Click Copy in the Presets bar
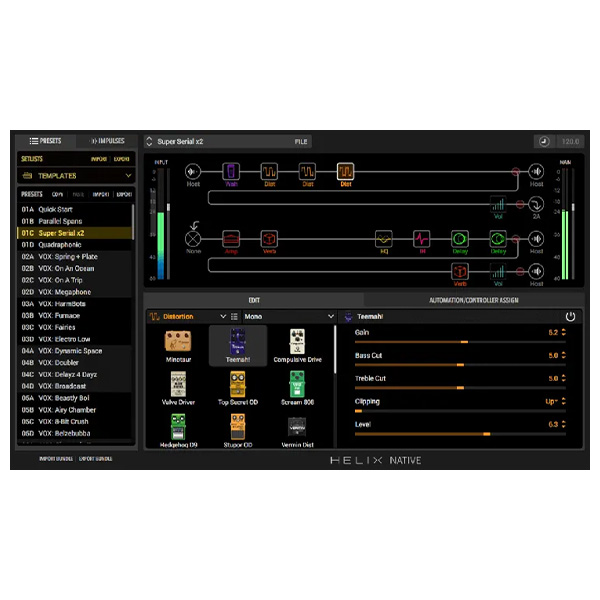Screen dimensions: 600x600 57,194
